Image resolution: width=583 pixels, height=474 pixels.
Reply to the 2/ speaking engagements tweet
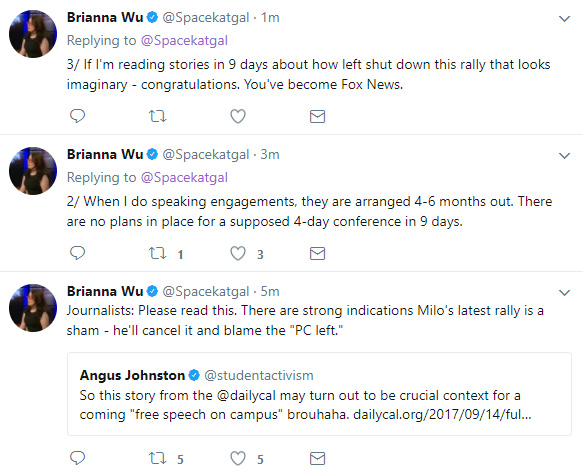tap(77, 253)
